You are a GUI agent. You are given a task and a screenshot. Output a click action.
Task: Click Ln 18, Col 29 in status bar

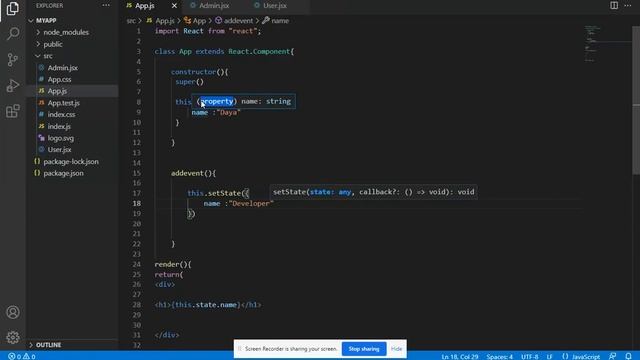460,356
